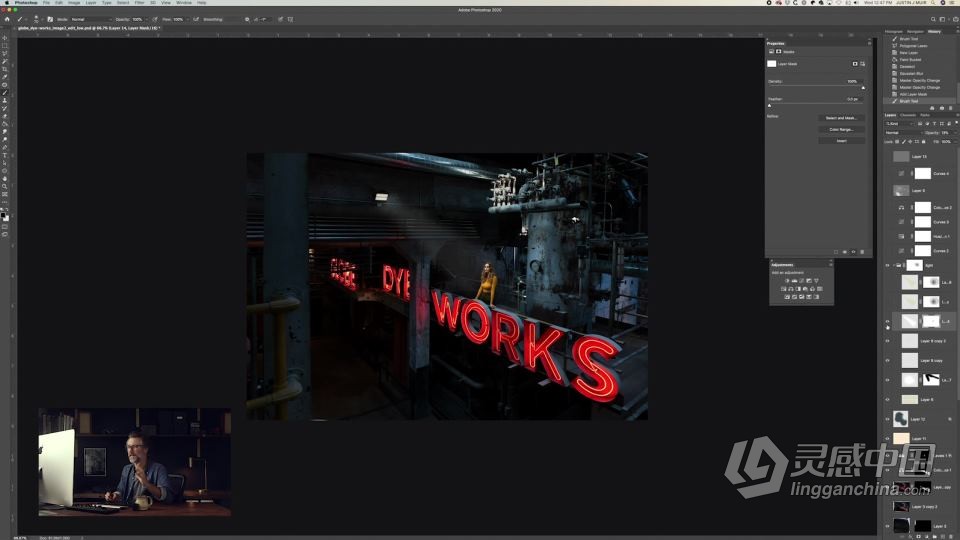Collapse the light layer group
960x540 pixels.
click(x=893, y=265)
